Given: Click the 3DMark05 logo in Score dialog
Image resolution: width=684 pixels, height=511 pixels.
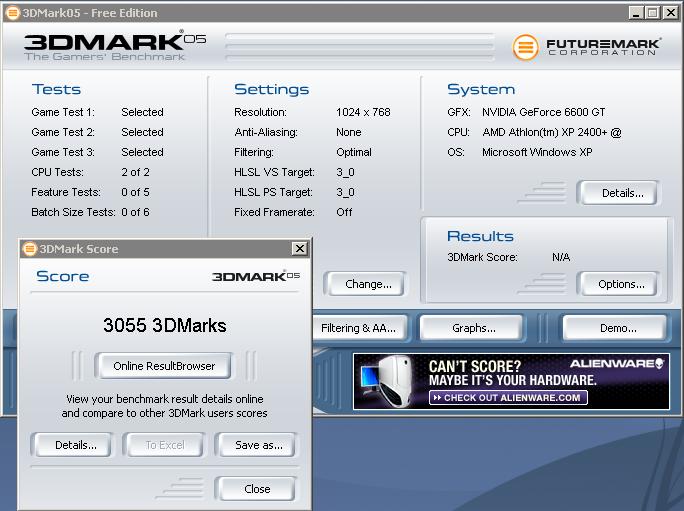Looking at the screenshot, I should [x=256, y=276].
